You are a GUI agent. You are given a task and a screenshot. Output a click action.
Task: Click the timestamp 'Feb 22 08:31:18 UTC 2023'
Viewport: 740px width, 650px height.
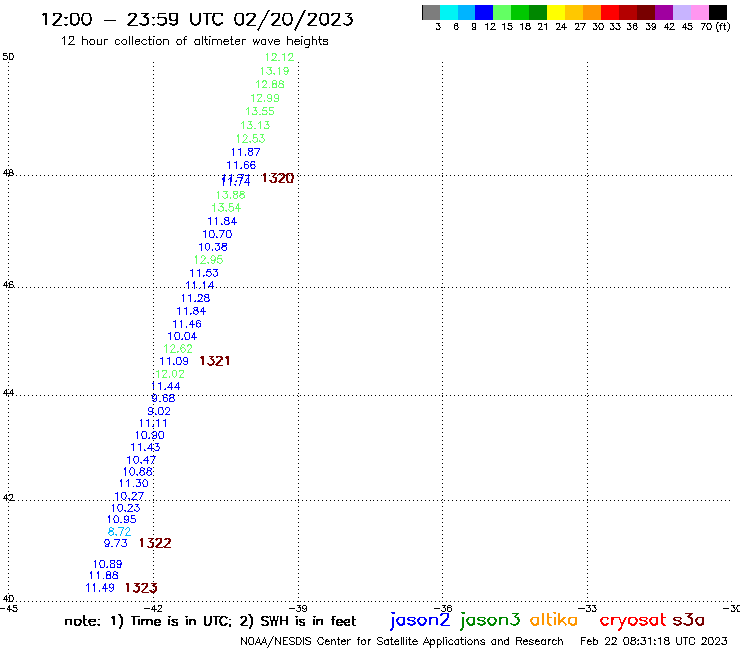(654, 641)
